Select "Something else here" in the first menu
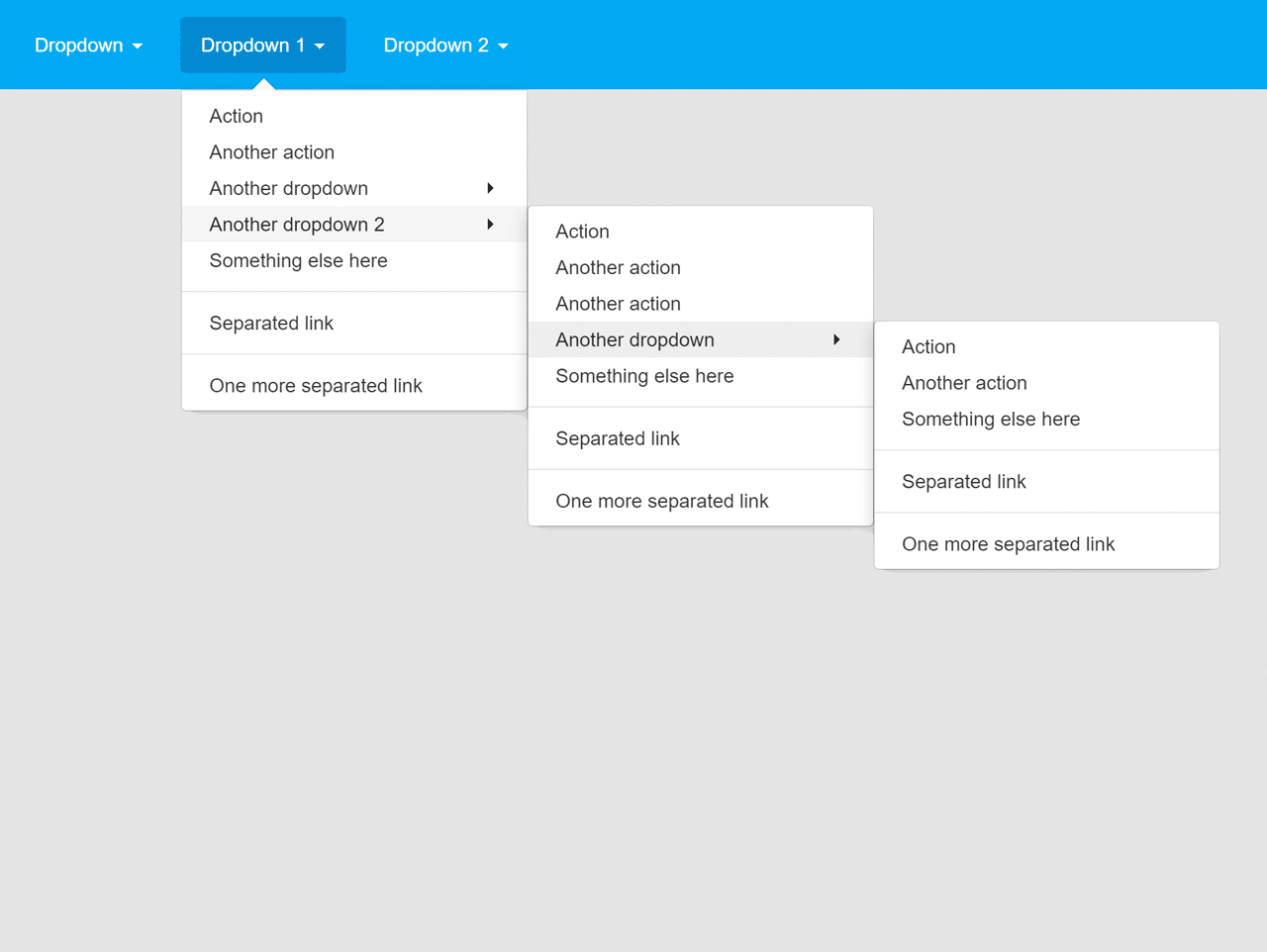Screen dimensions: 1267x952 298,260
